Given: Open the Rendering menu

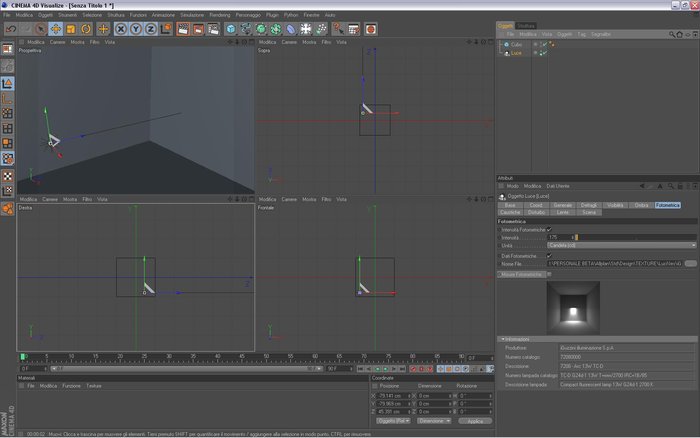Looking at the screenshot, I should (220, 15).
